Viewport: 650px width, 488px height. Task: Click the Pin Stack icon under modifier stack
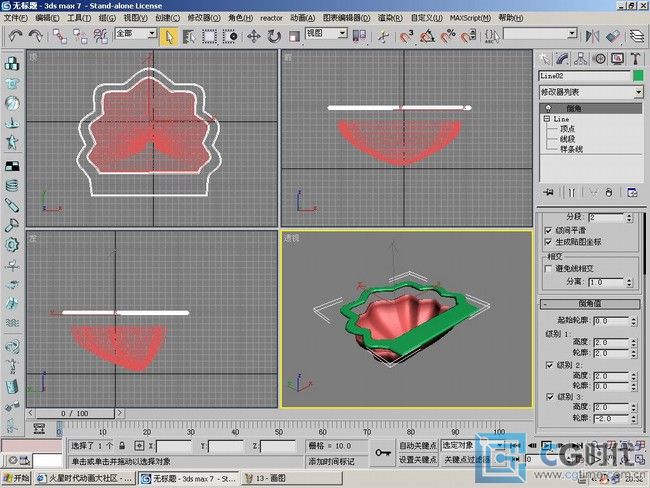pos(549,192)
